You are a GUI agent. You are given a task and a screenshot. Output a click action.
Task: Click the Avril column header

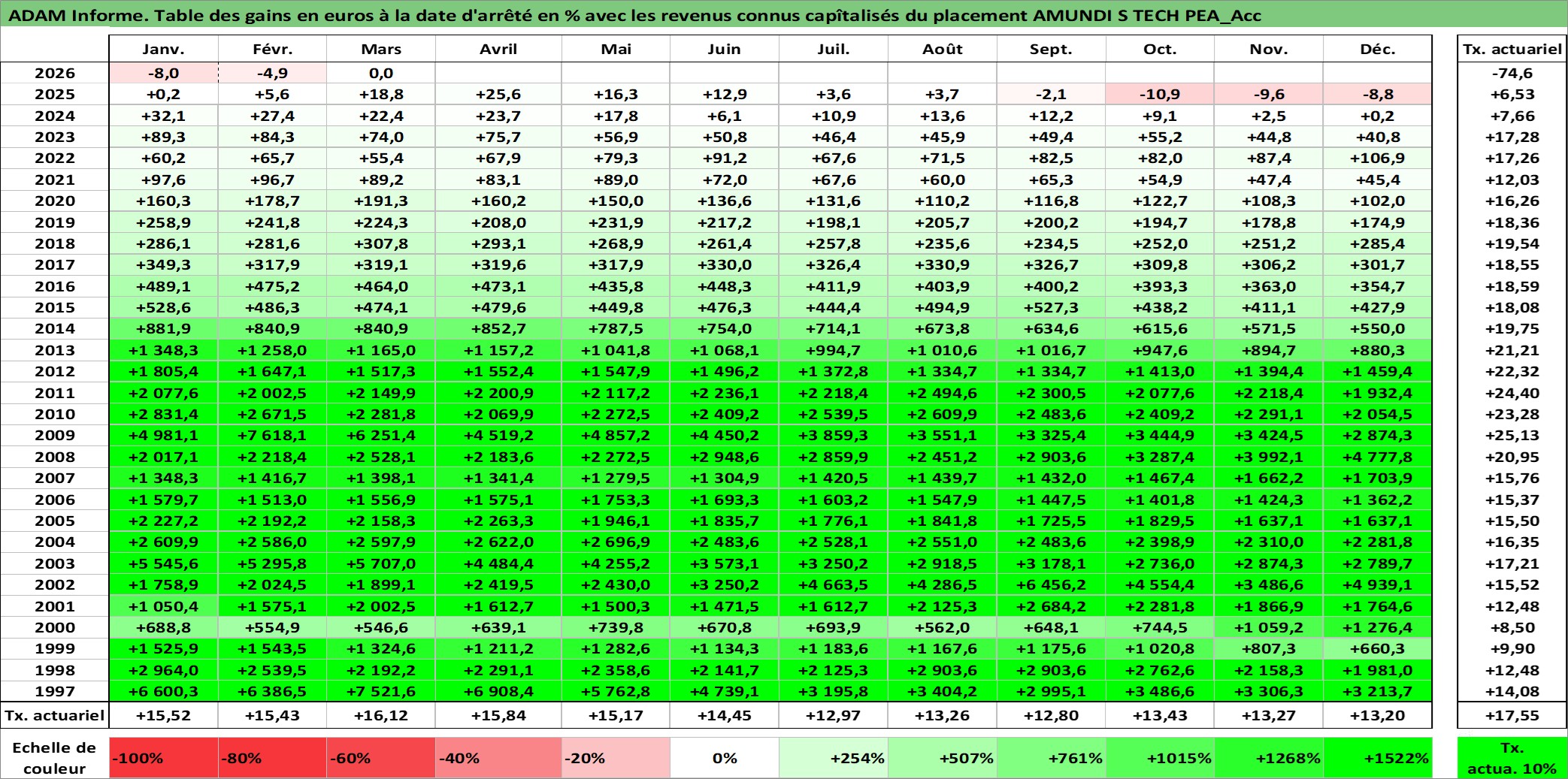coord(498,49)
